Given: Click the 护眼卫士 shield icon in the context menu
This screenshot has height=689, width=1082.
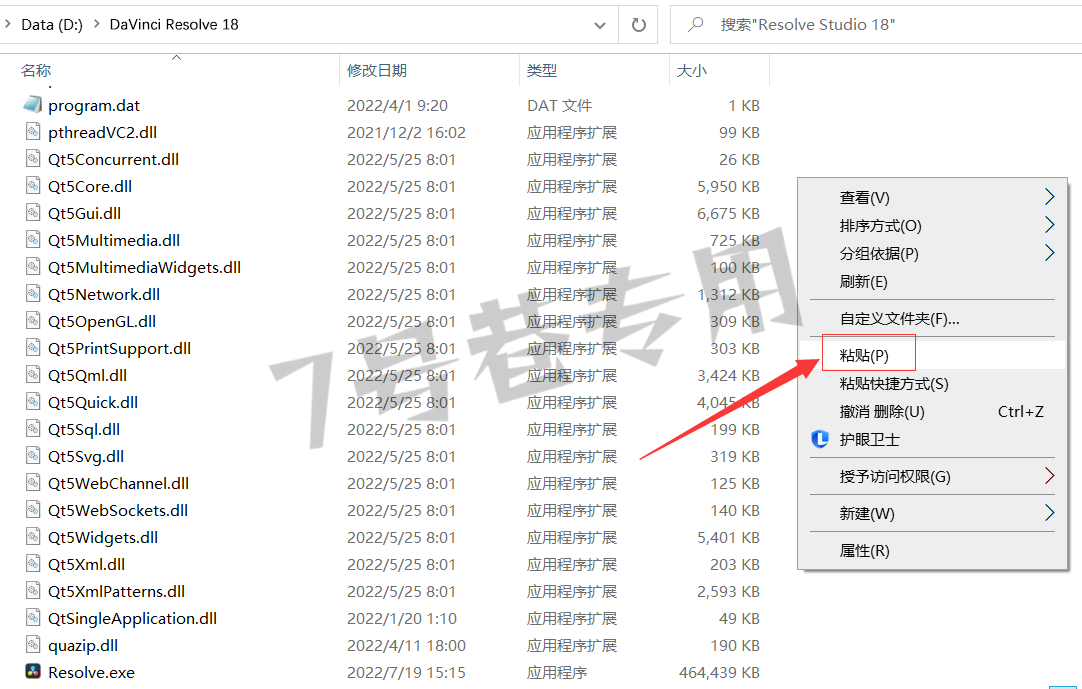Looking at the screenshot, I should (820, 439).
